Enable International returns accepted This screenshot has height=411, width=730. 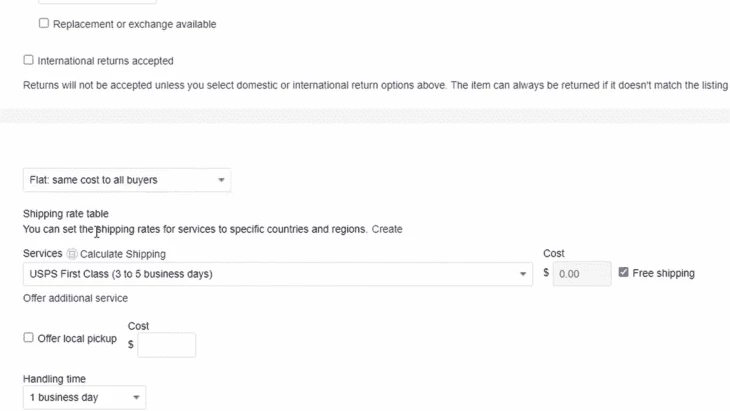click(28, 60)
